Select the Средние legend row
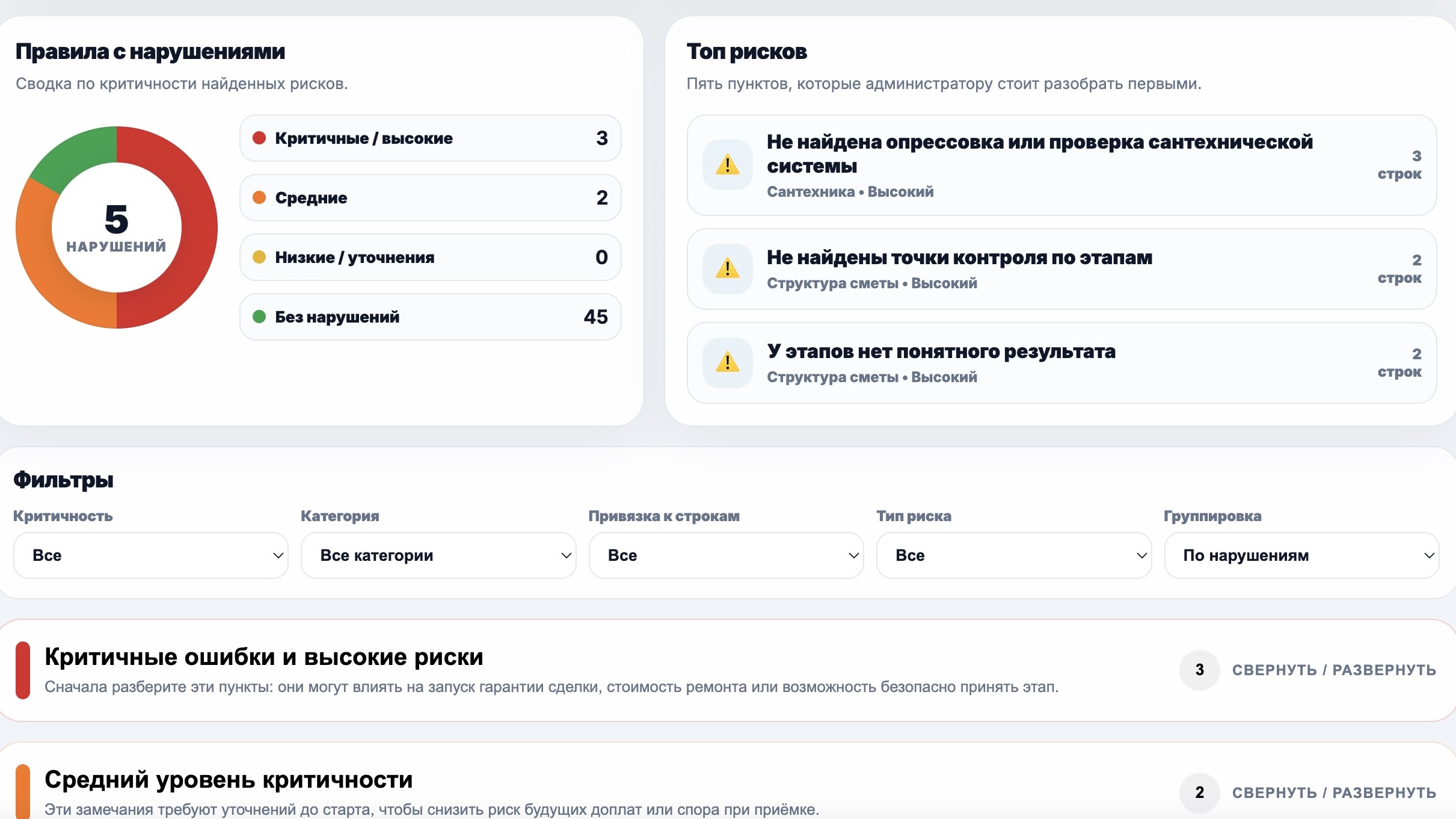The image size is (1456, 819). coord(431,197)
